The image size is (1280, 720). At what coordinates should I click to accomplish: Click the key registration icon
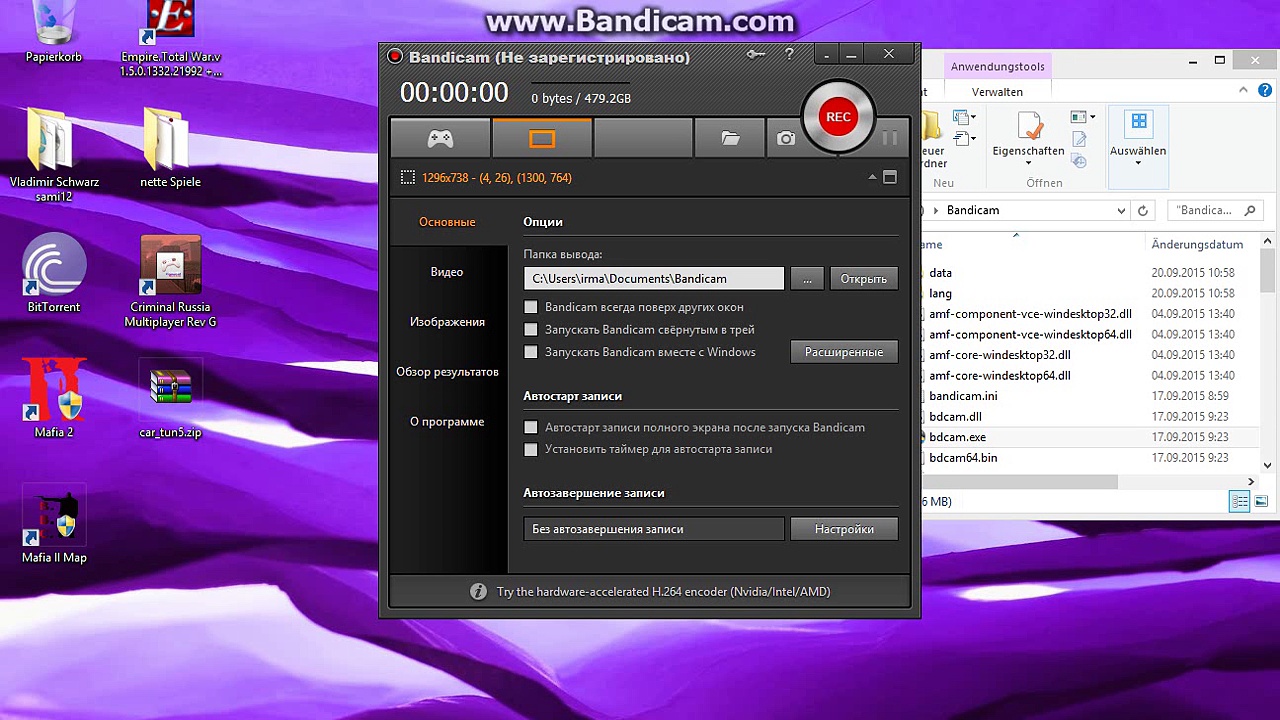click(756, 55)
